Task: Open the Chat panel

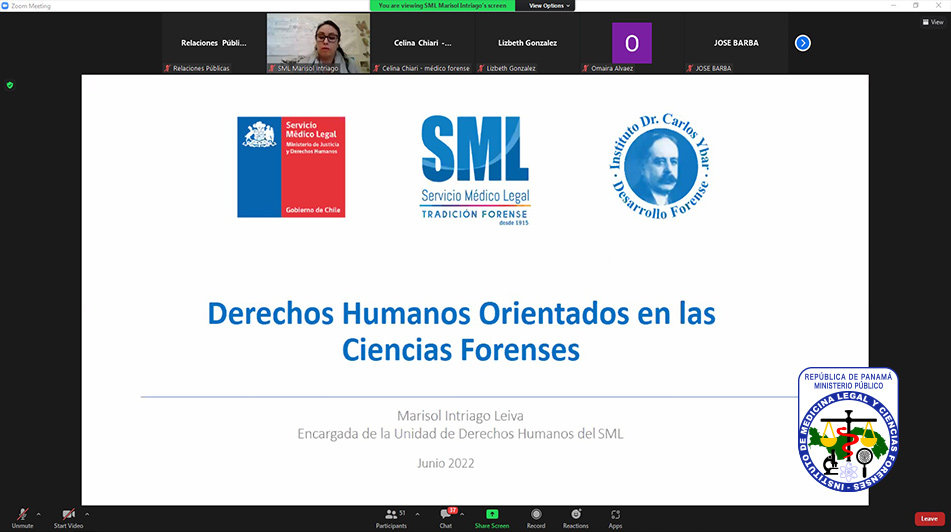Action: [x=446, y=518]
